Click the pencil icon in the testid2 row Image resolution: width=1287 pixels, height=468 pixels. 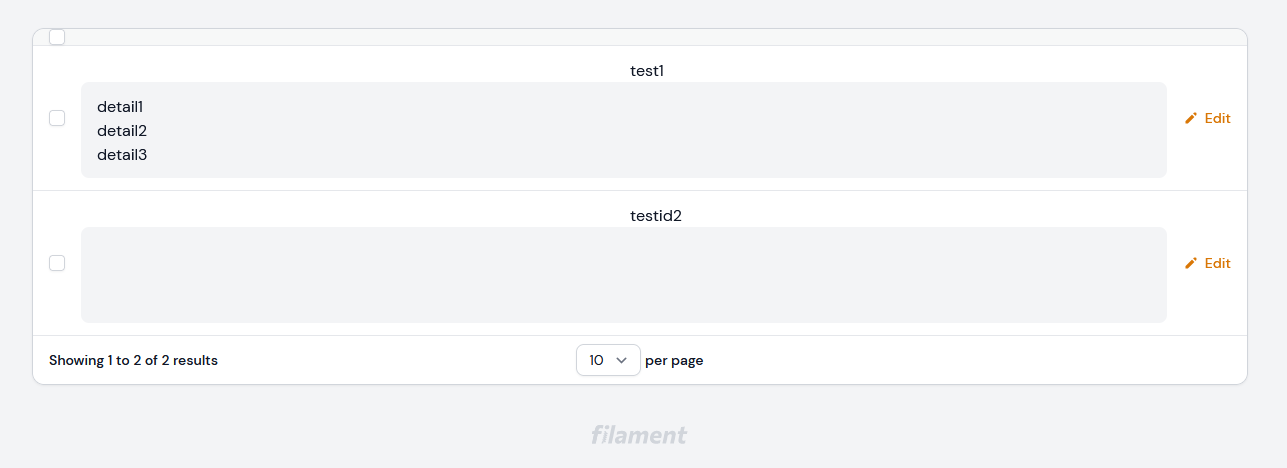[x=1191, y=263]
